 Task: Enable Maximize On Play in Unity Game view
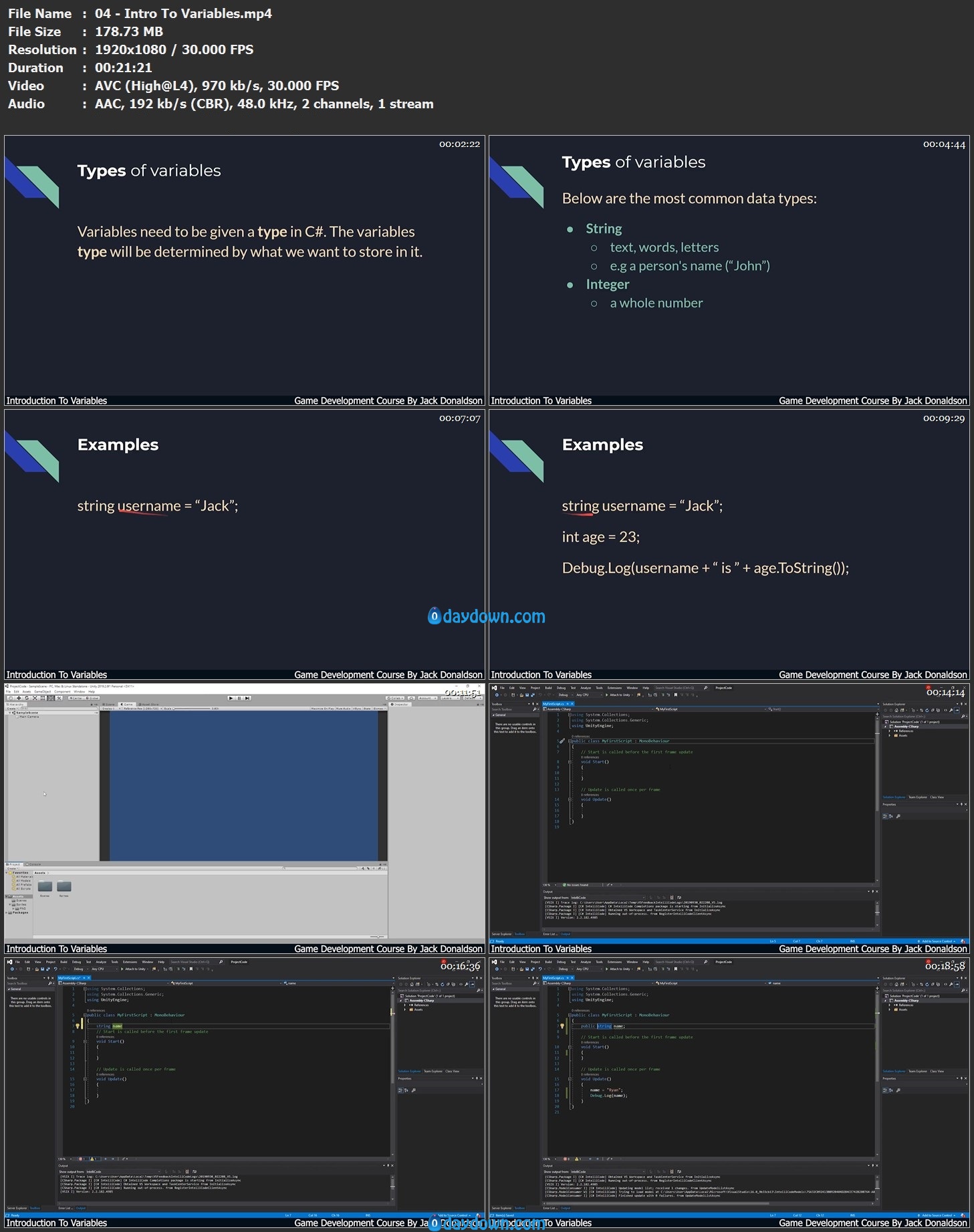322,708
